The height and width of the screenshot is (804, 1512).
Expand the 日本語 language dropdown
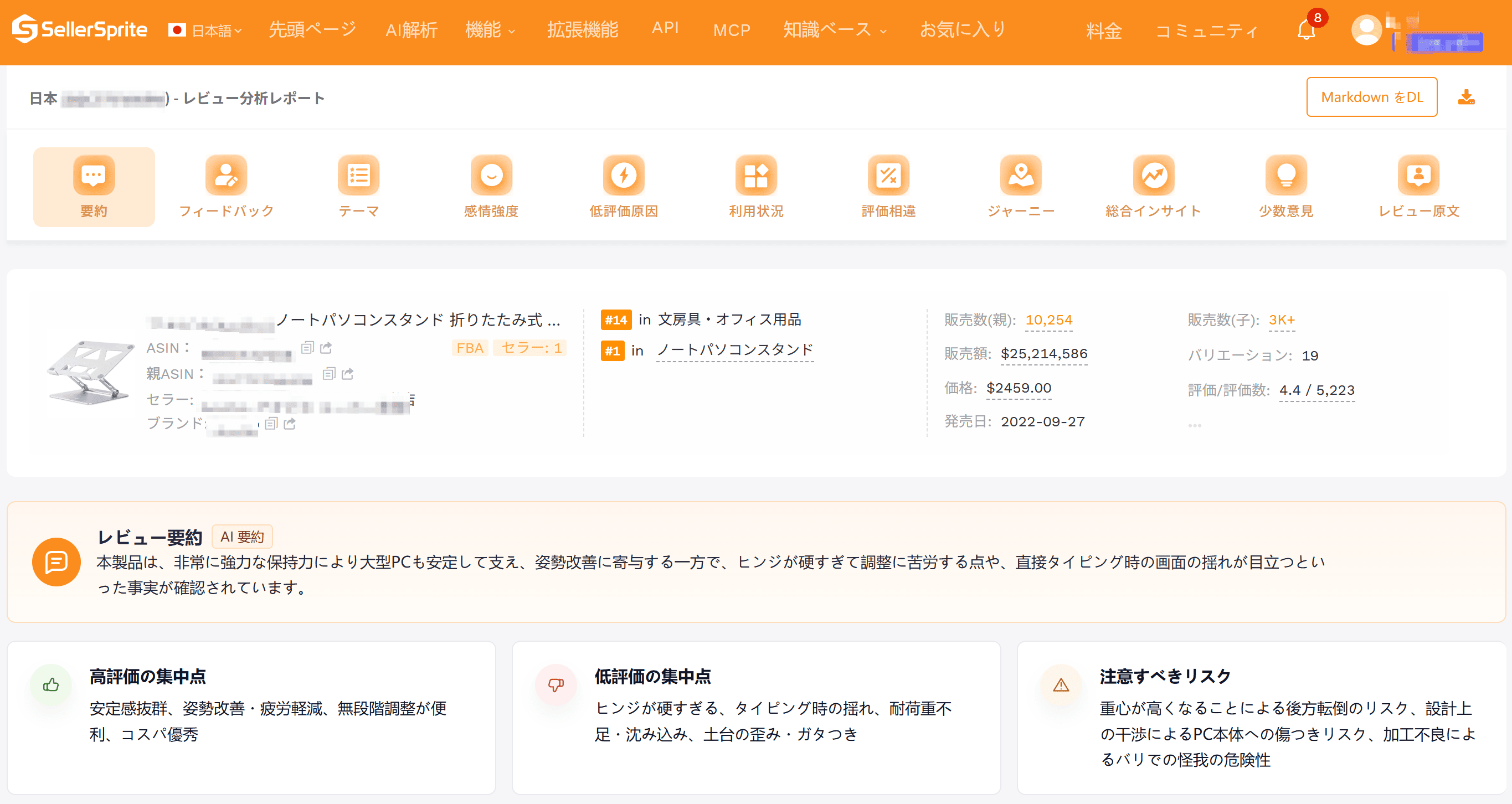pos(206,30)
